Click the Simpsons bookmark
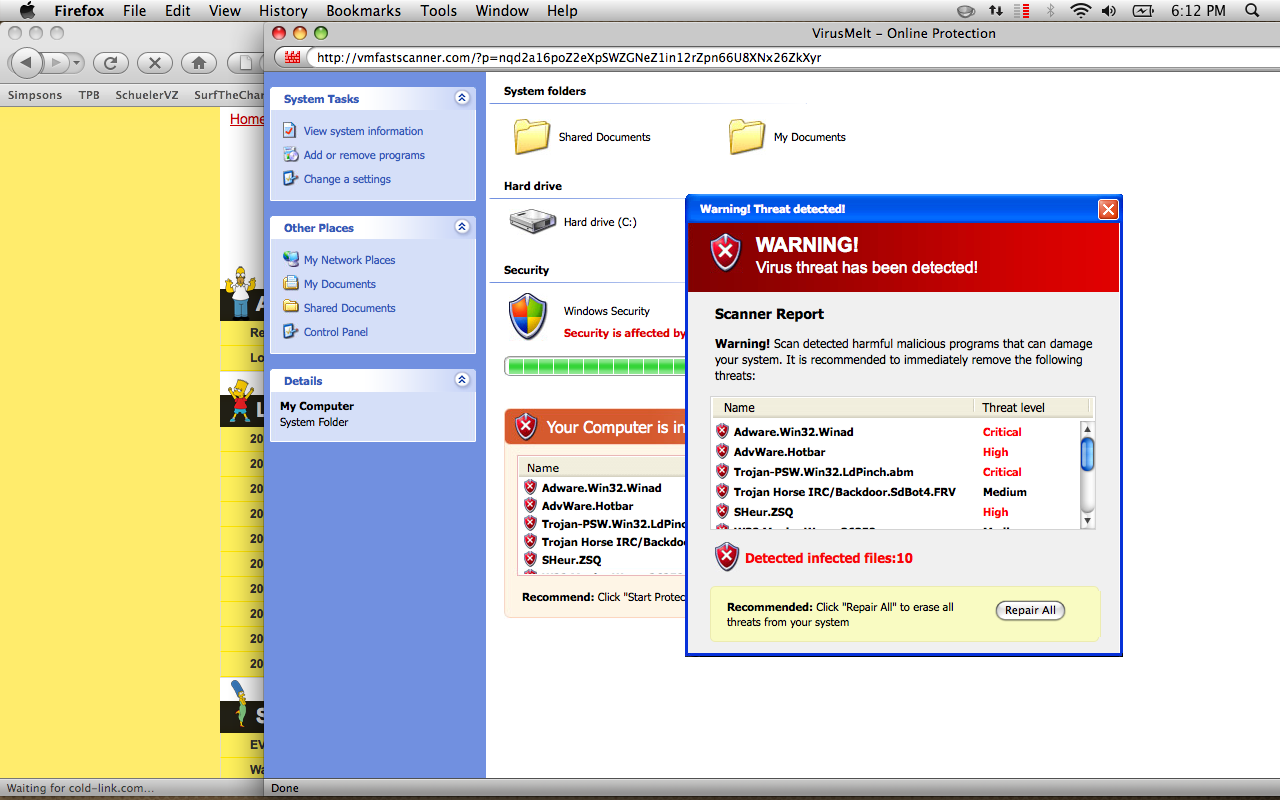The height and width of the screenshot is (800, 1280). 35,95
